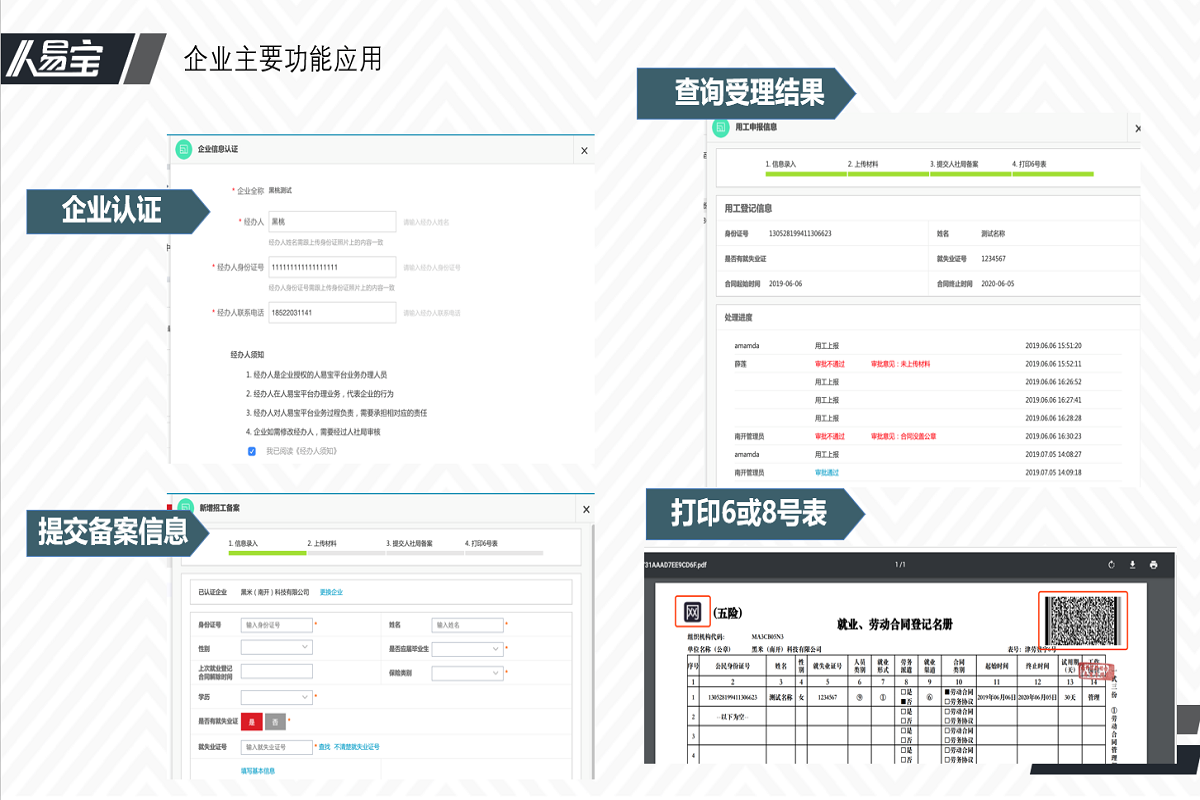Open the 学历 dropdown

277,697
